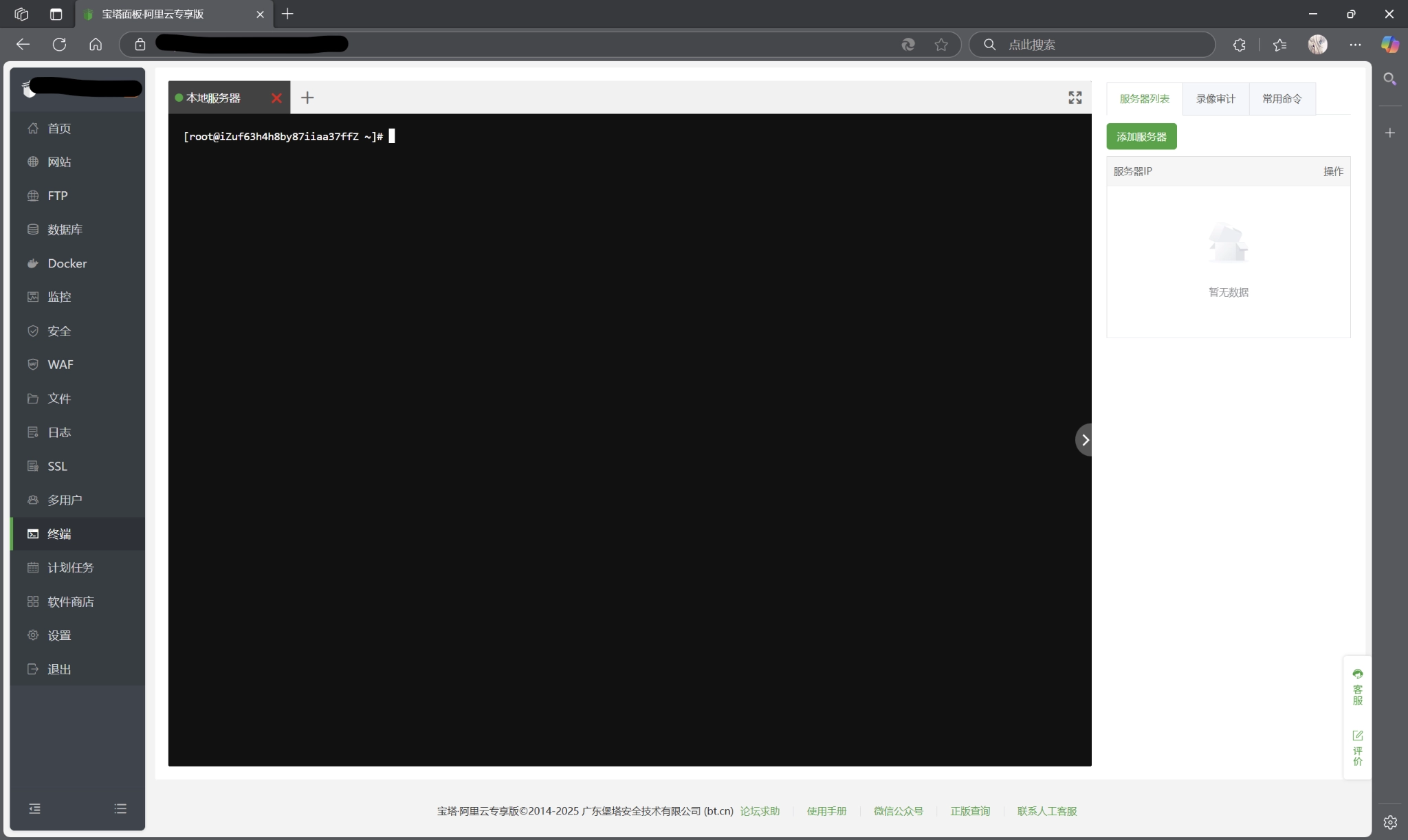Open the 论坛求助 footer link
Screen dimensions: 1408x840
tap(760, 811)
